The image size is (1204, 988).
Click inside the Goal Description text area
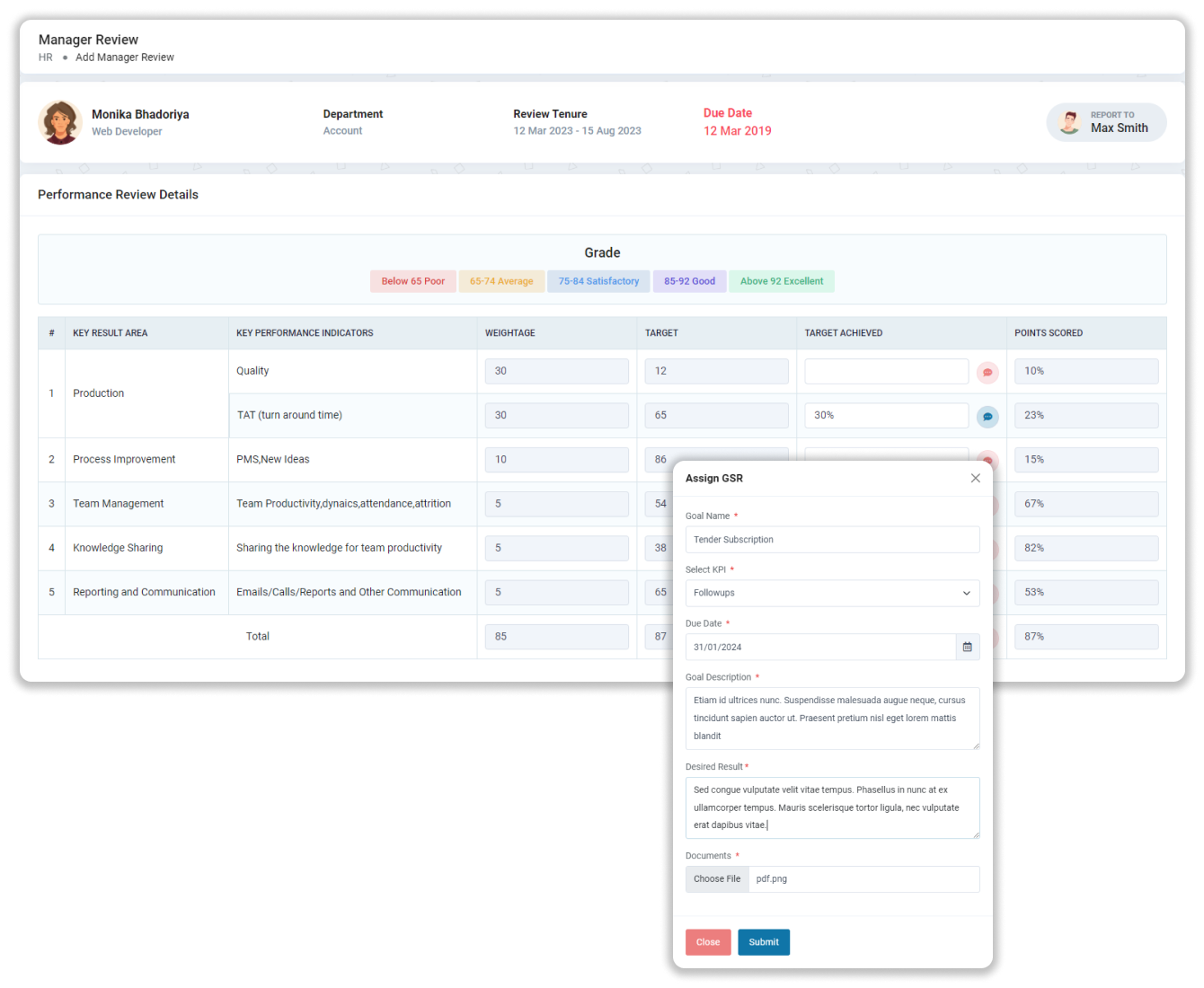click(x=832, y=718)
